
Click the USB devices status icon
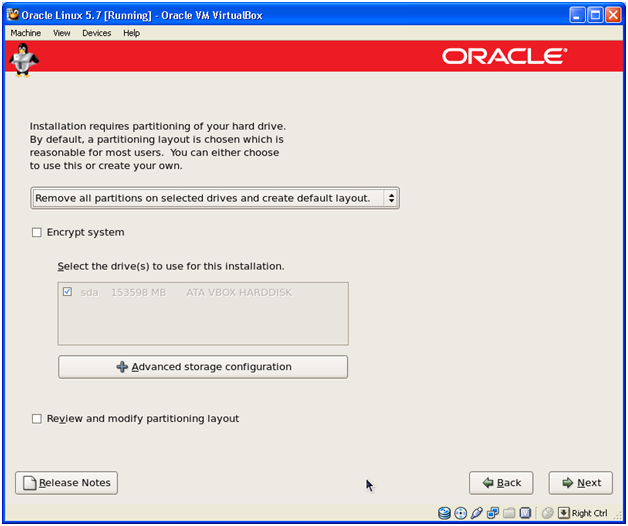click(x=477, y=513)
